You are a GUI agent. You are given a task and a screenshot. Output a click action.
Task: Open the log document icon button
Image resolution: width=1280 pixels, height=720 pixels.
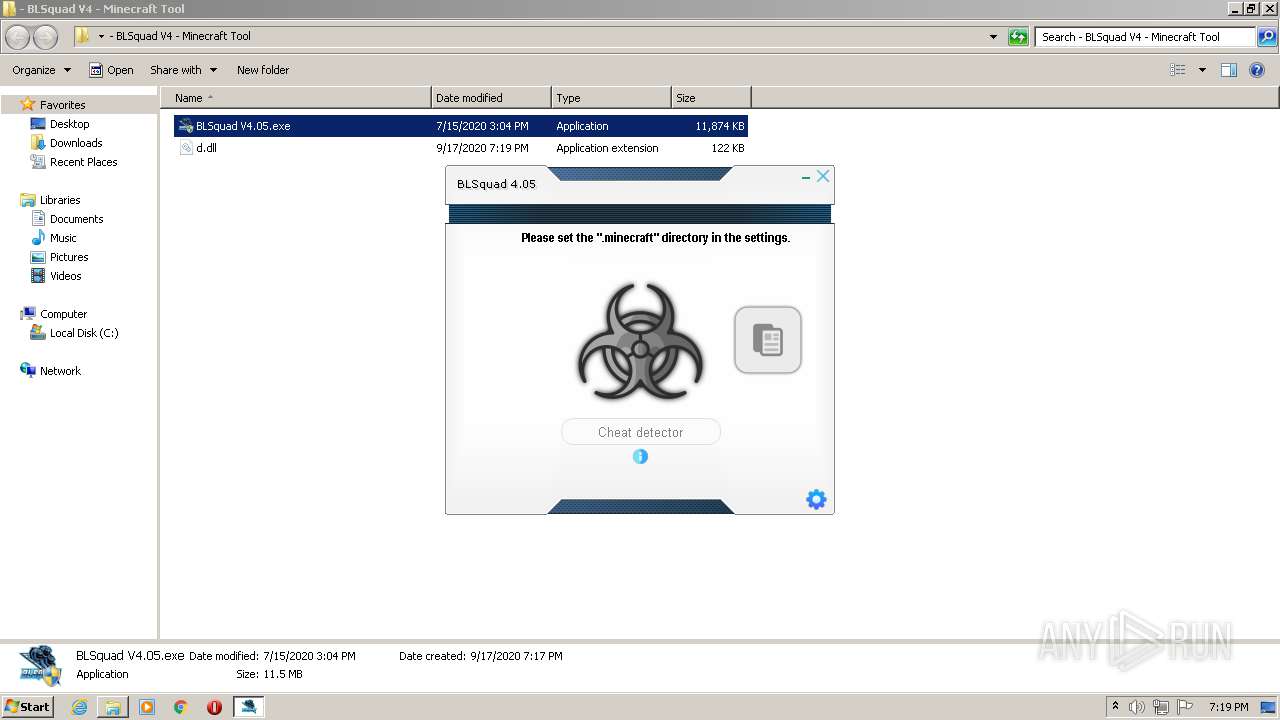(x=768, y=340)
